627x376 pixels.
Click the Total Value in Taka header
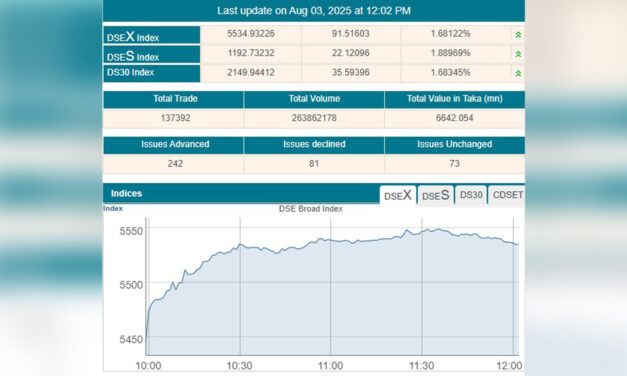pyautogui.click(x=455, y=99)
